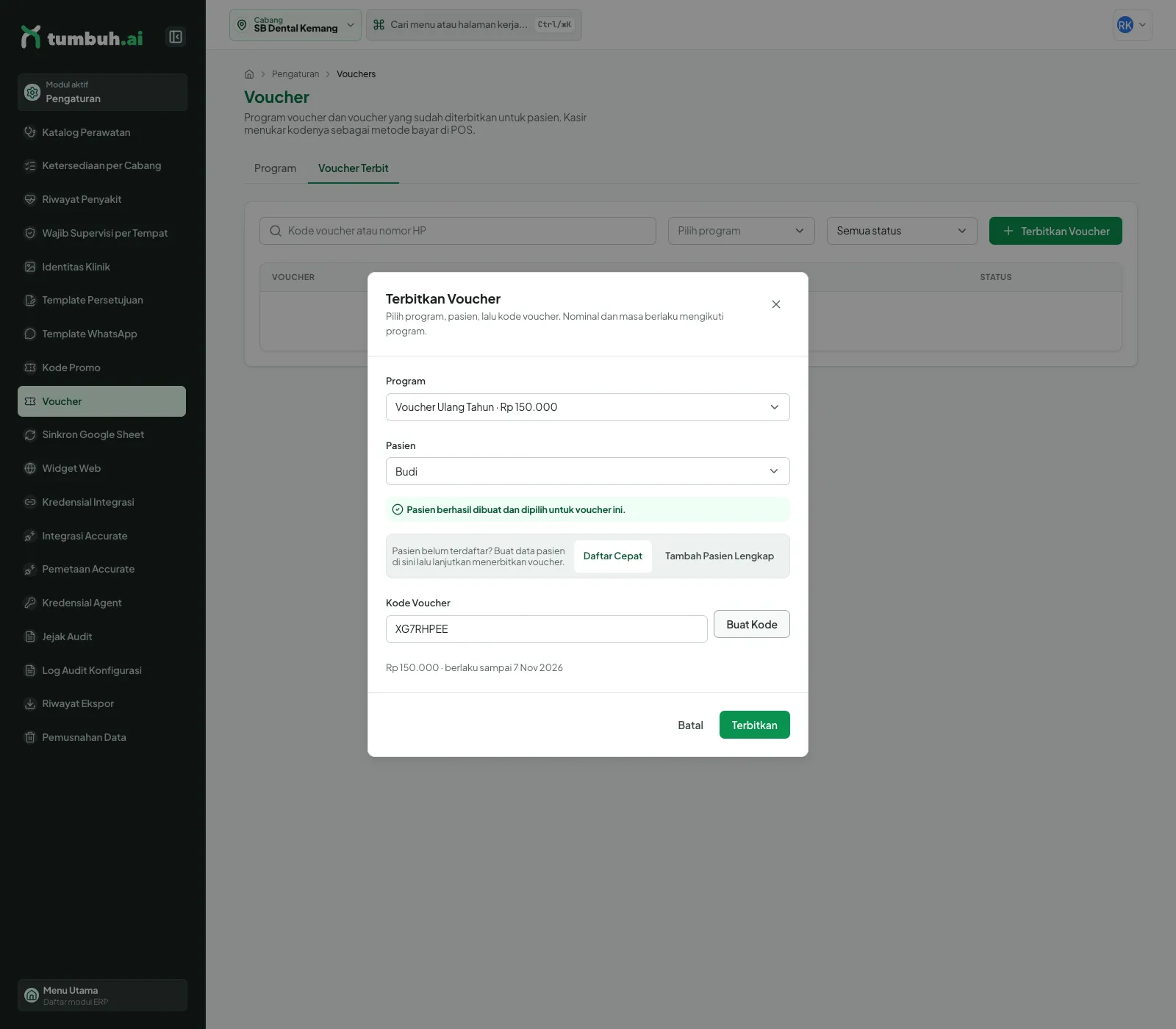1176x1029 pixels.
Task: Select Tambah Pasien Lengkap option
Action: [720, 556]
